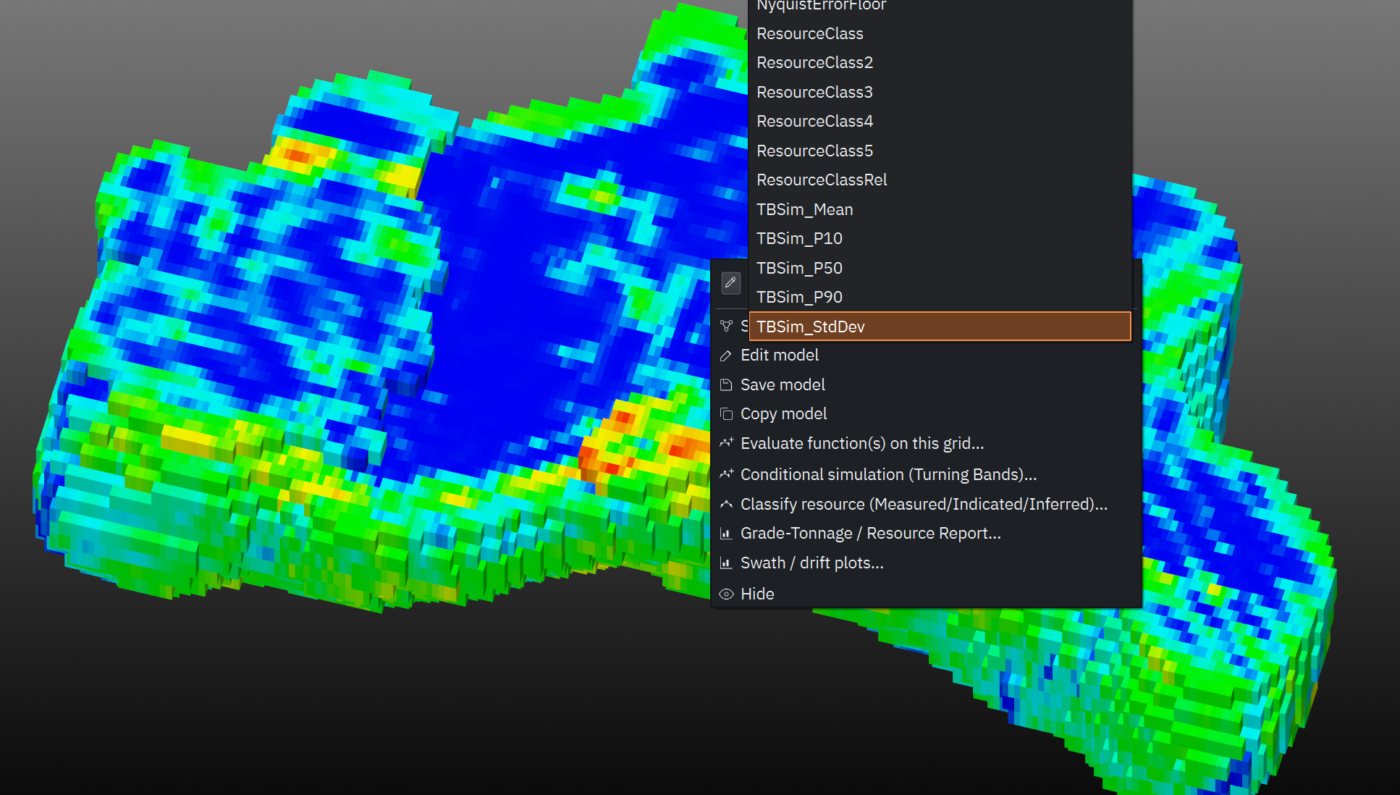Open Edit model from the context menu
The image size is (1400, 795).
tap(926, 355)
